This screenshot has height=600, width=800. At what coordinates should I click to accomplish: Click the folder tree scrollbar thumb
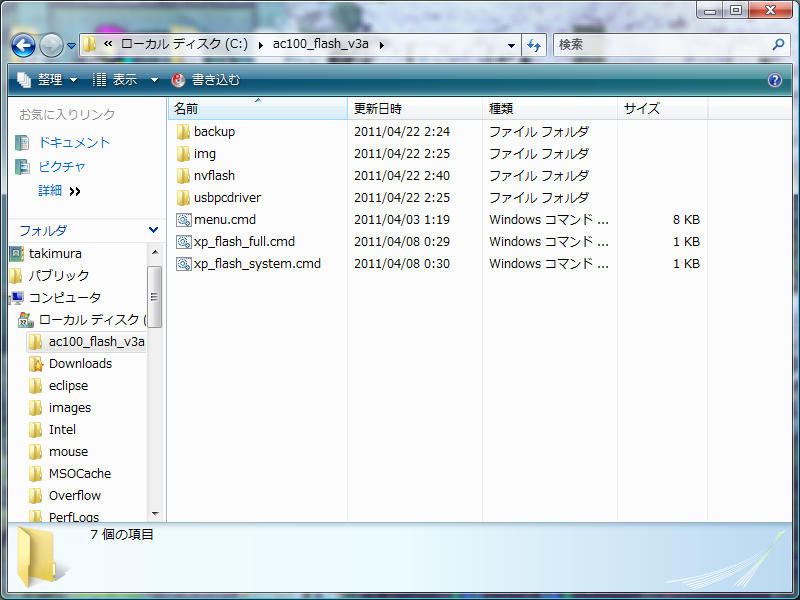click(155, 297)
